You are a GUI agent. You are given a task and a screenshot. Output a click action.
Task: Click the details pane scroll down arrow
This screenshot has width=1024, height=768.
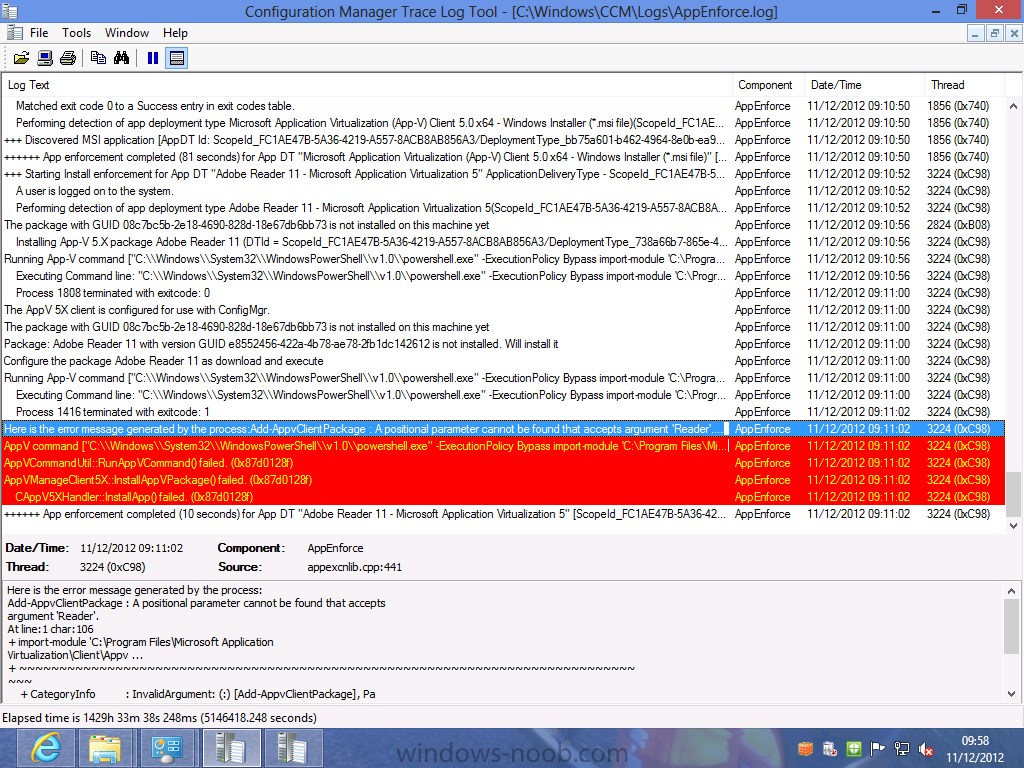[1012, 694]
